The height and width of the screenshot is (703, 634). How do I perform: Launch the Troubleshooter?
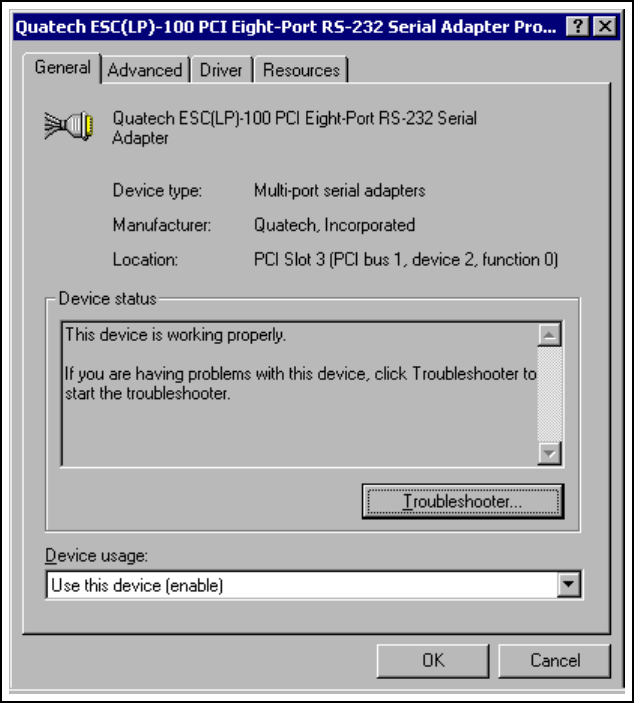[463, 501]
